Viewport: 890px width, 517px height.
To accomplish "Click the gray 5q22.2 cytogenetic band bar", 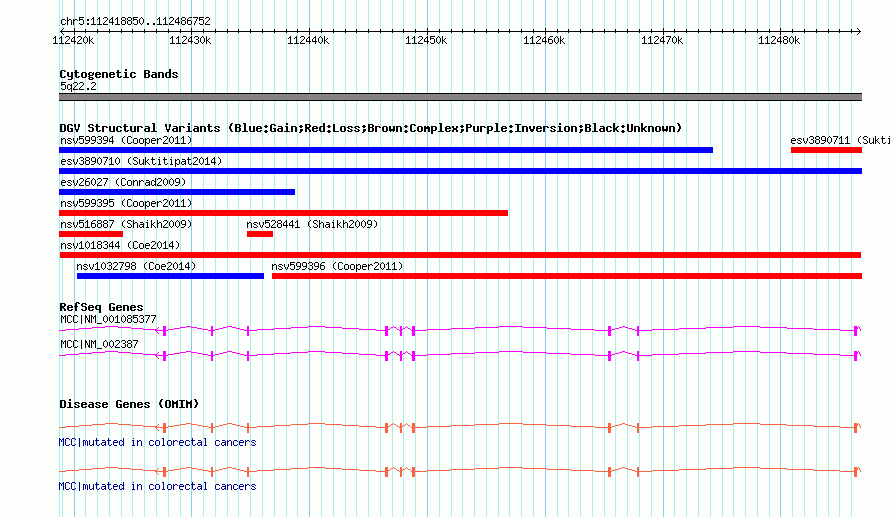I will tap(460, 97).
